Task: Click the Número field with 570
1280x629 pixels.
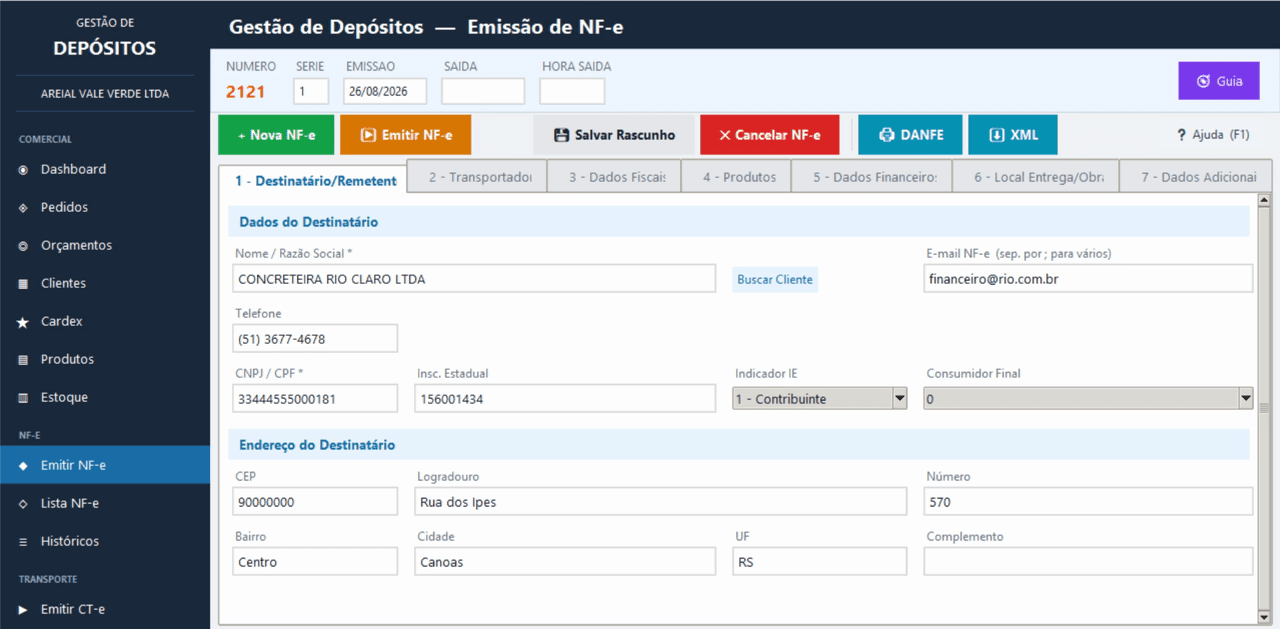Action: 1088,502
